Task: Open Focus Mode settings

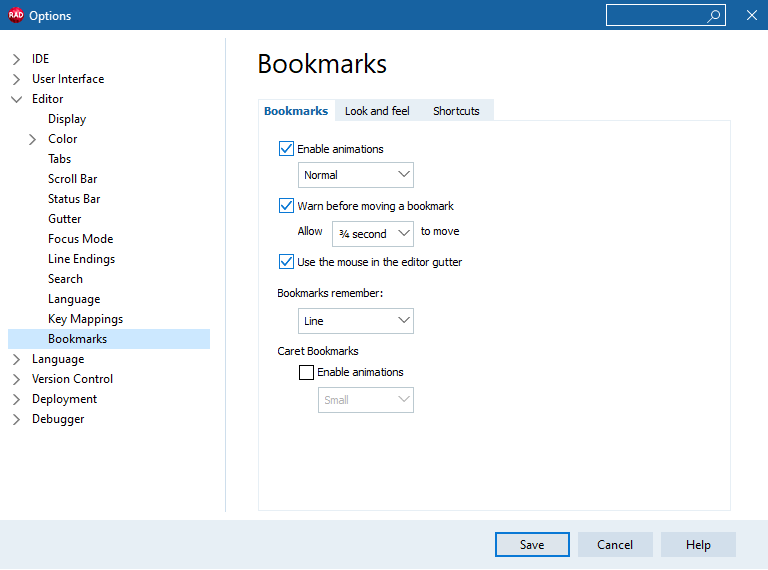Action: click(80, 239)
